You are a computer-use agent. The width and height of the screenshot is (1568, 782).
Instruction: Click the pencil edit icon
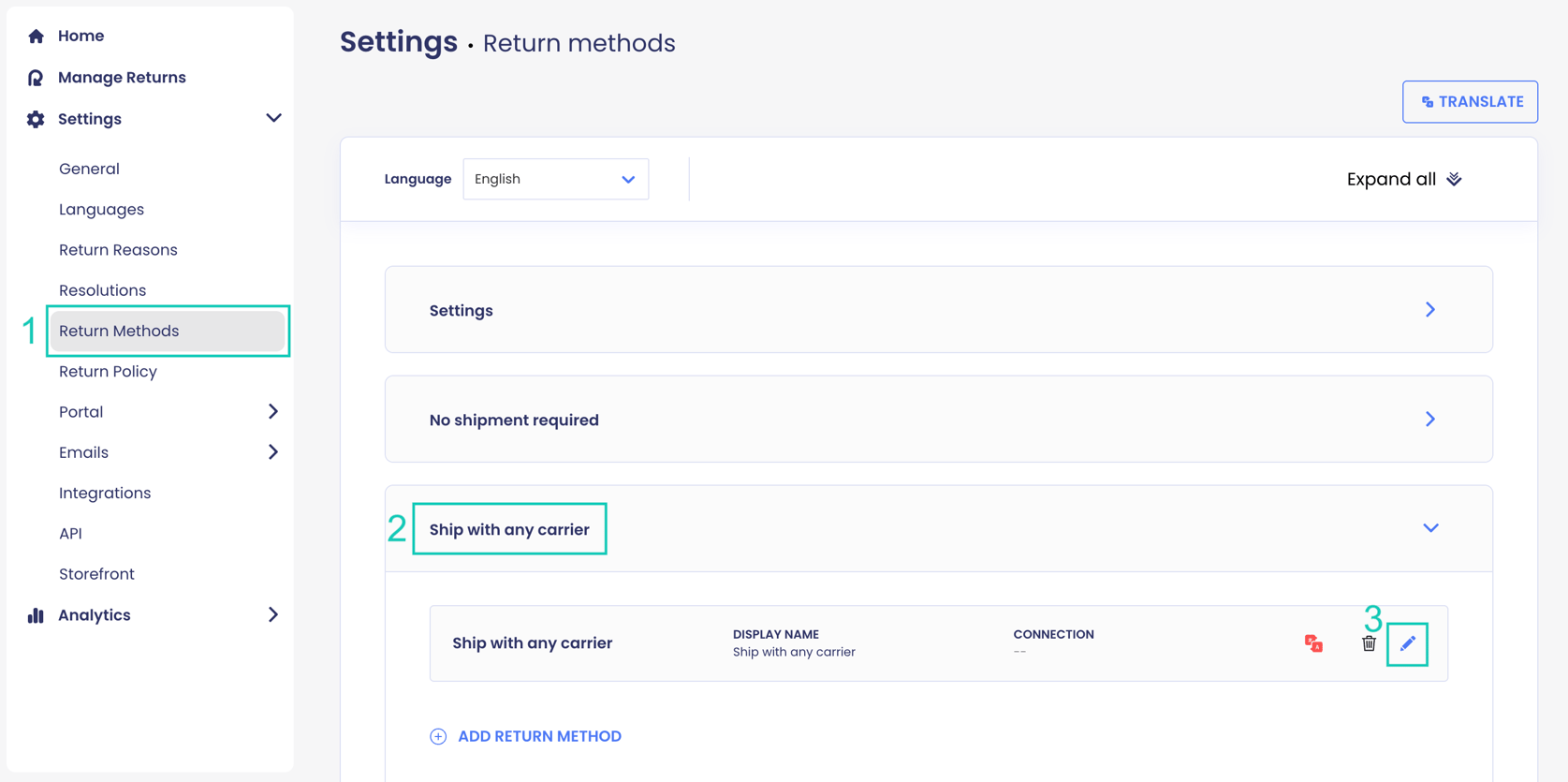[1407, 643]
